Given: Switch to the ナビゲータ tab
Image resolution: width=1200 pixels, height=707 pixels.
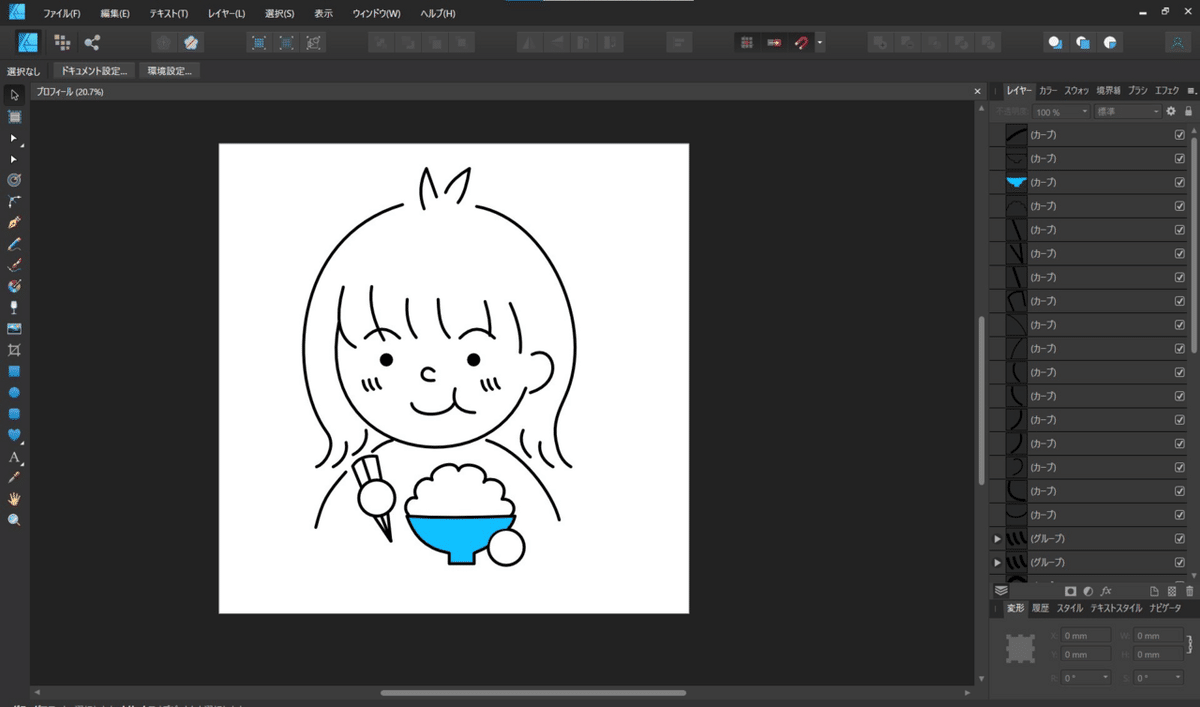Looking at the screenshot, I should point(1165,608).
